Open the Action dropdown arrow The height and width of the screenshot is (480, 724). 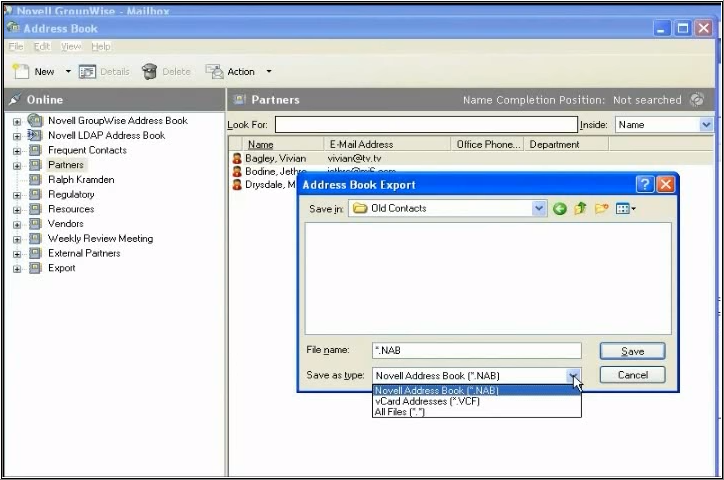click(269, 72)
